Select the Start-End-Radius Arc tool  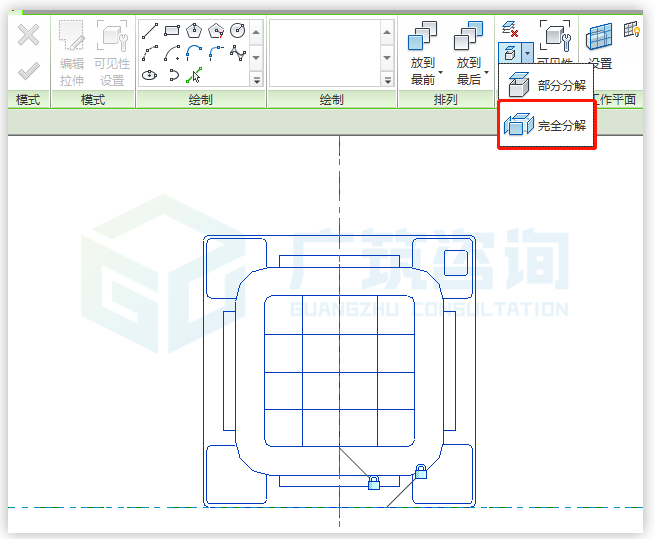pyautogui.click(x=150, y=53)
